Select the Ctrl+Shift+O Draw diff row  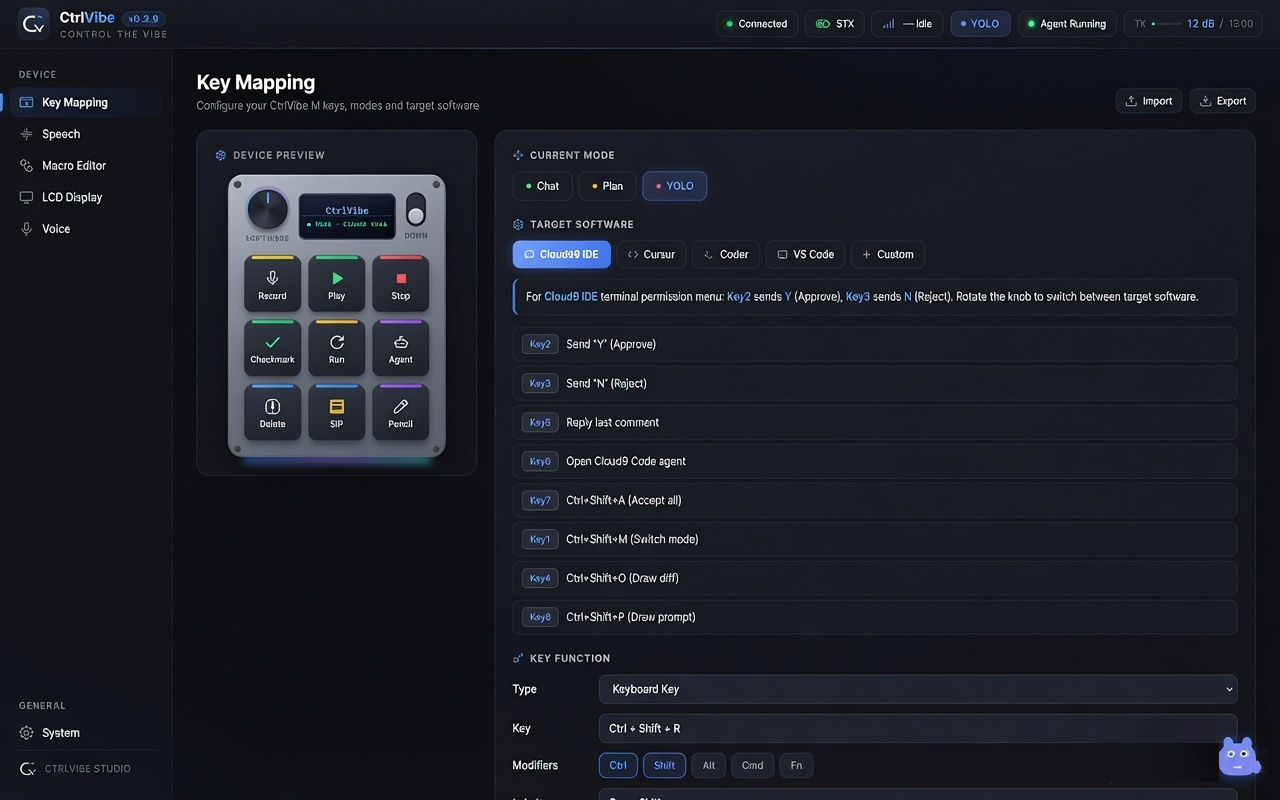point(875,578)
